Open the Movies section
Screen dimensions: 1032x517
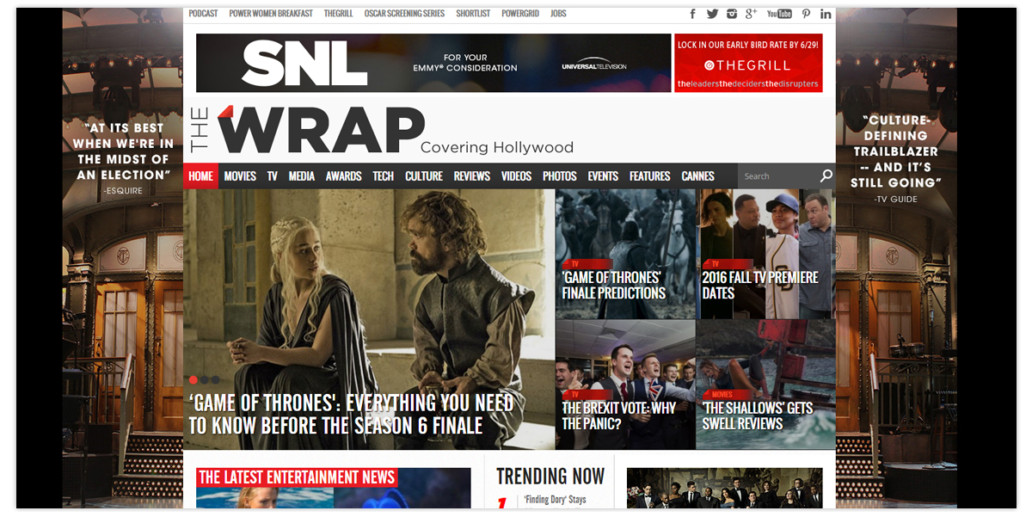click(x=240, y=176)
